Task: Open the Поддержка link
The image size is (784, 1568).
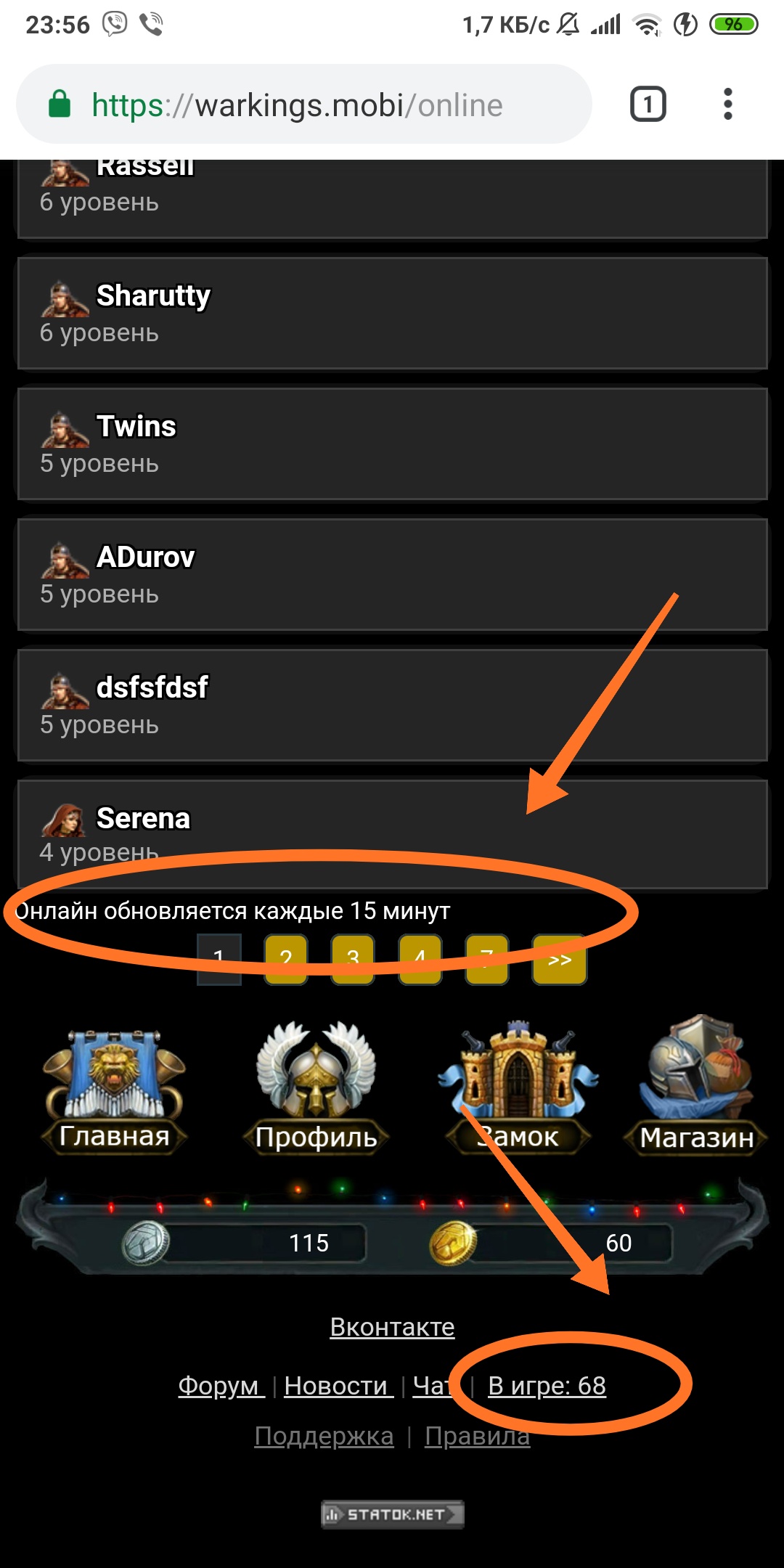Action: 324,1437
